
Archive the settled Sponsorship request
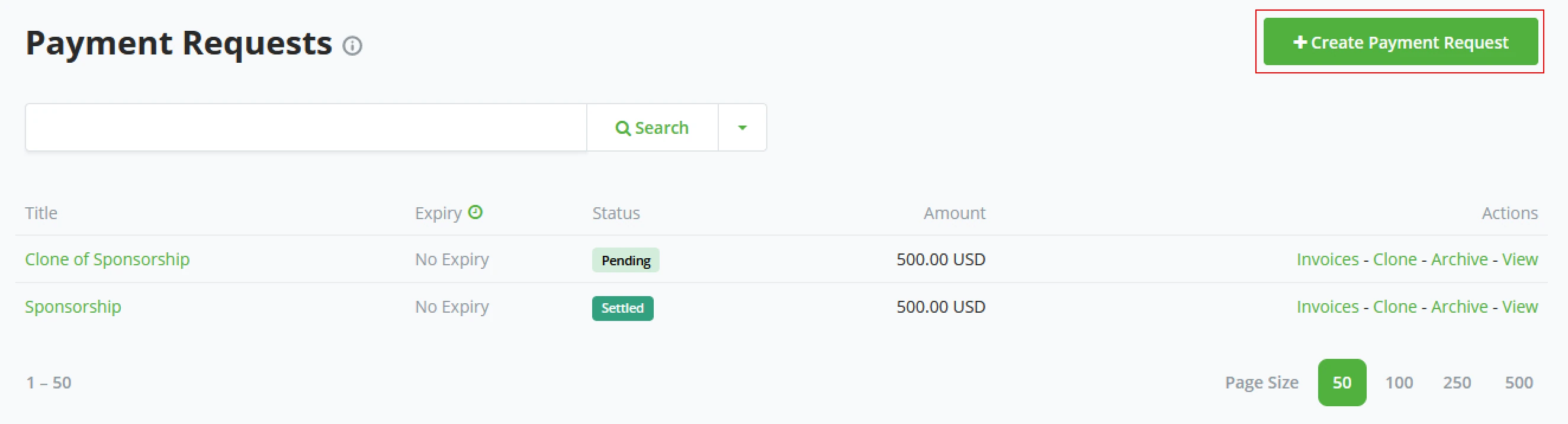click(x=1459, y=307)
